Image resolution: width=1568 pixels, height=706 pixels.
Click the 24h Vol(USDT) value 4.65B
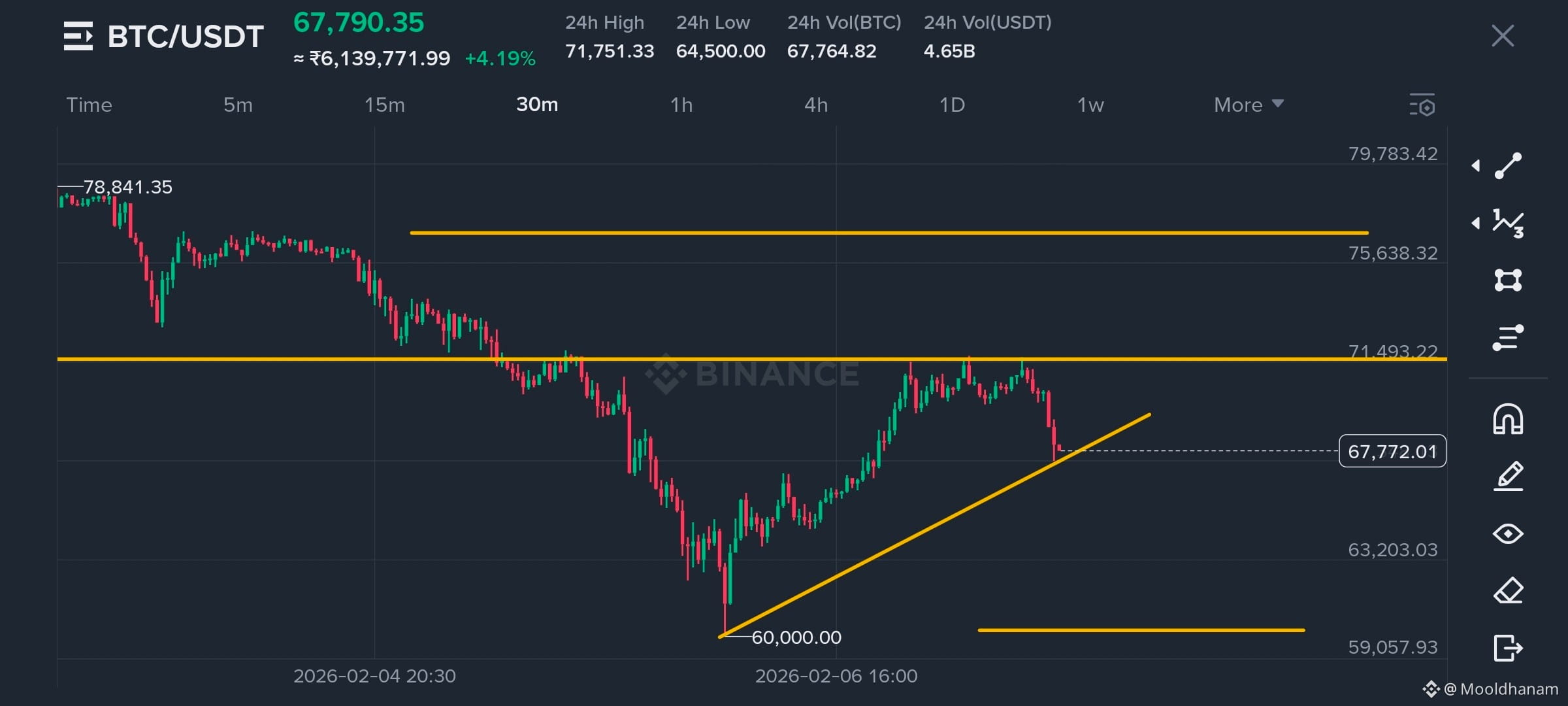click(x=949, y=51)
